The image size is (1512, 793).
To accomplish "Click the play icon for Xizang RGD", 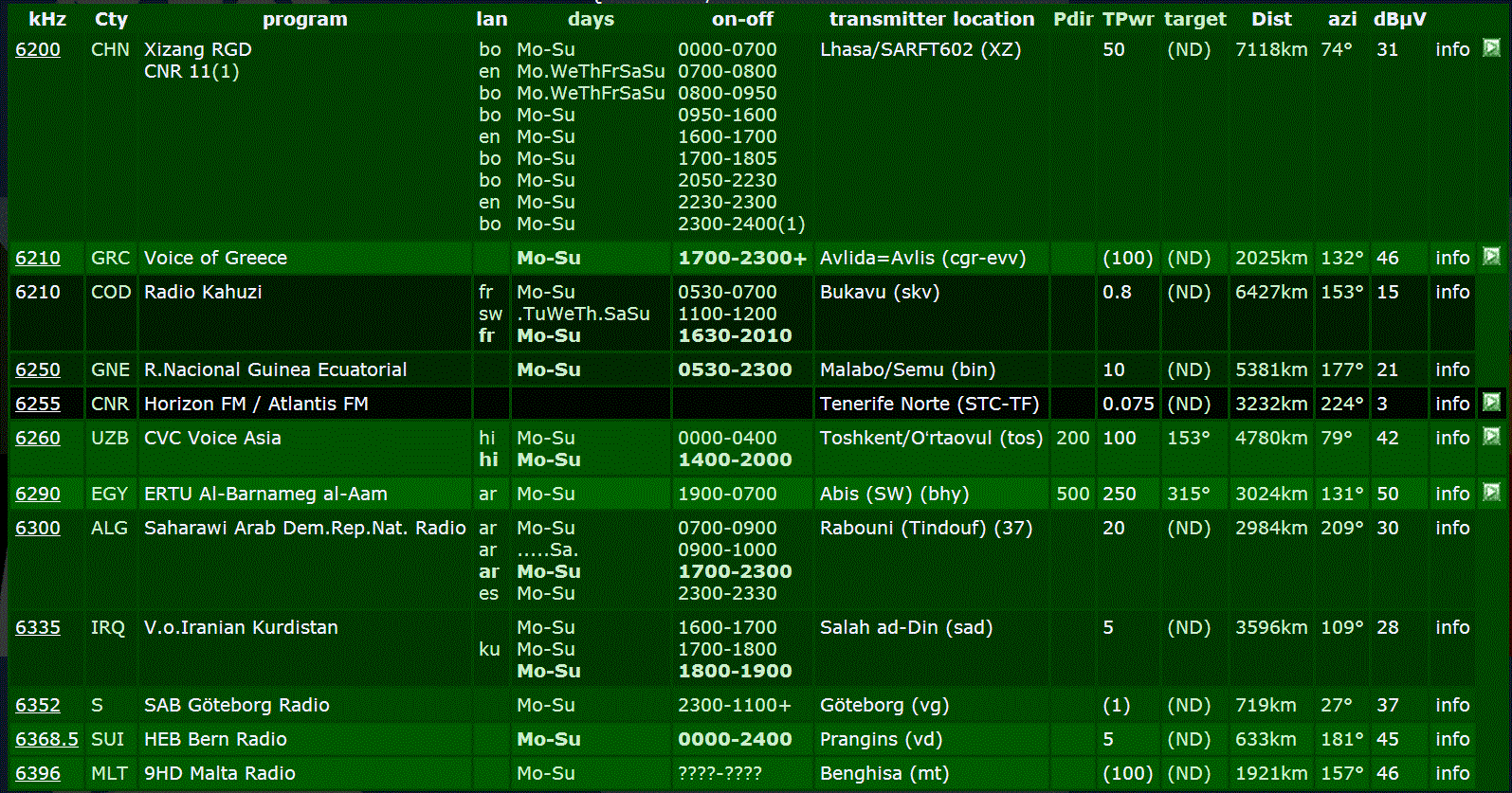I will pos(1491,48).
